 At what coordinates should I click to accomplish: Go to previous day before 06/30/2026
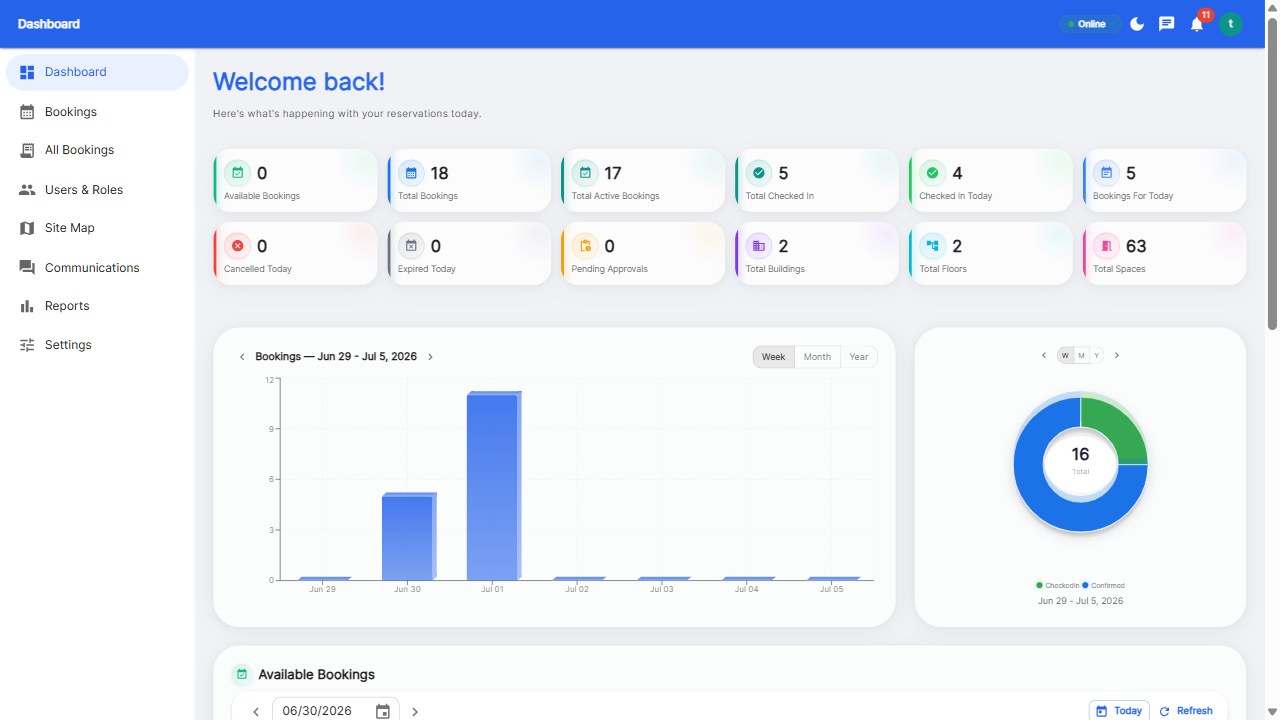coord(256,712)
